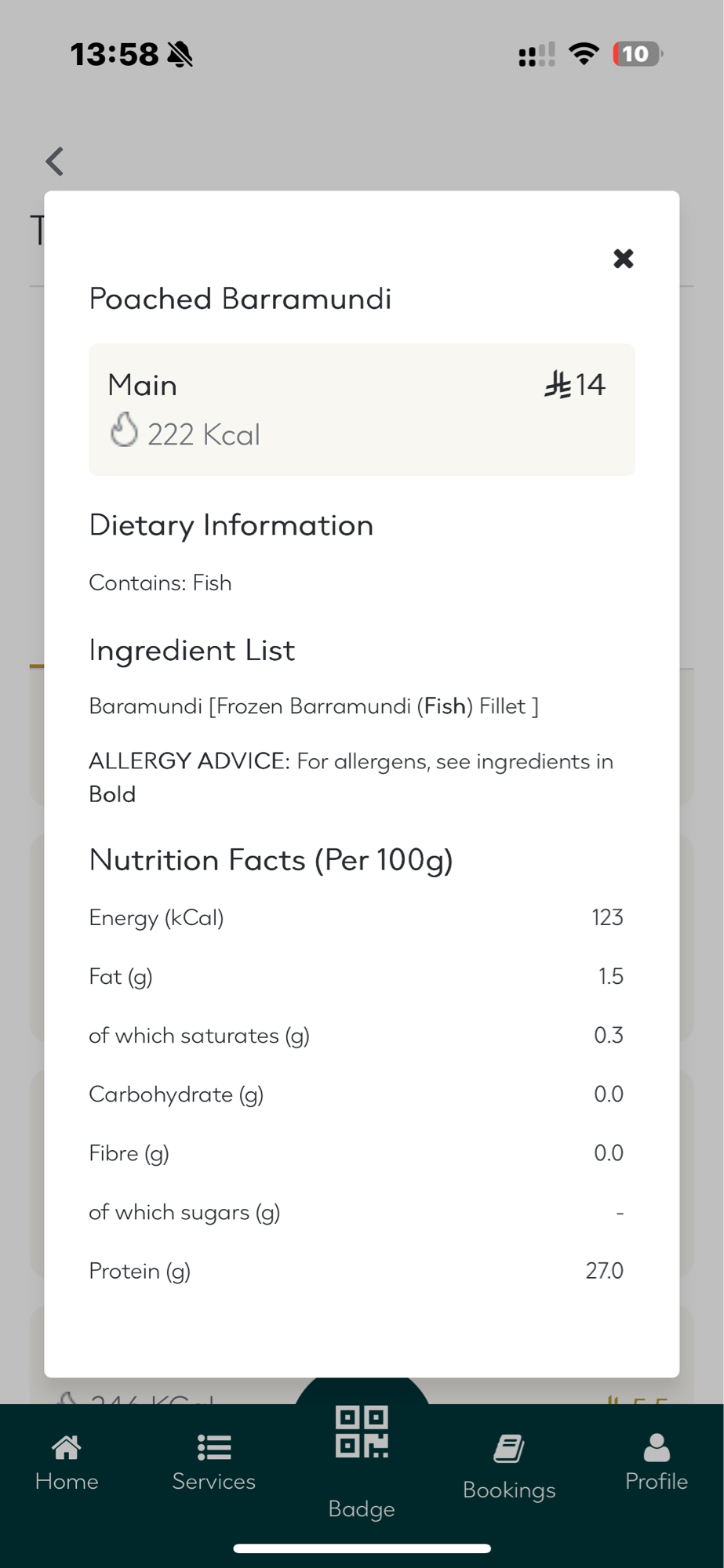Screen dimensions: 724x1568
Task: Close the Poached Barramundi details popup
Action: (x=623, y=259)
